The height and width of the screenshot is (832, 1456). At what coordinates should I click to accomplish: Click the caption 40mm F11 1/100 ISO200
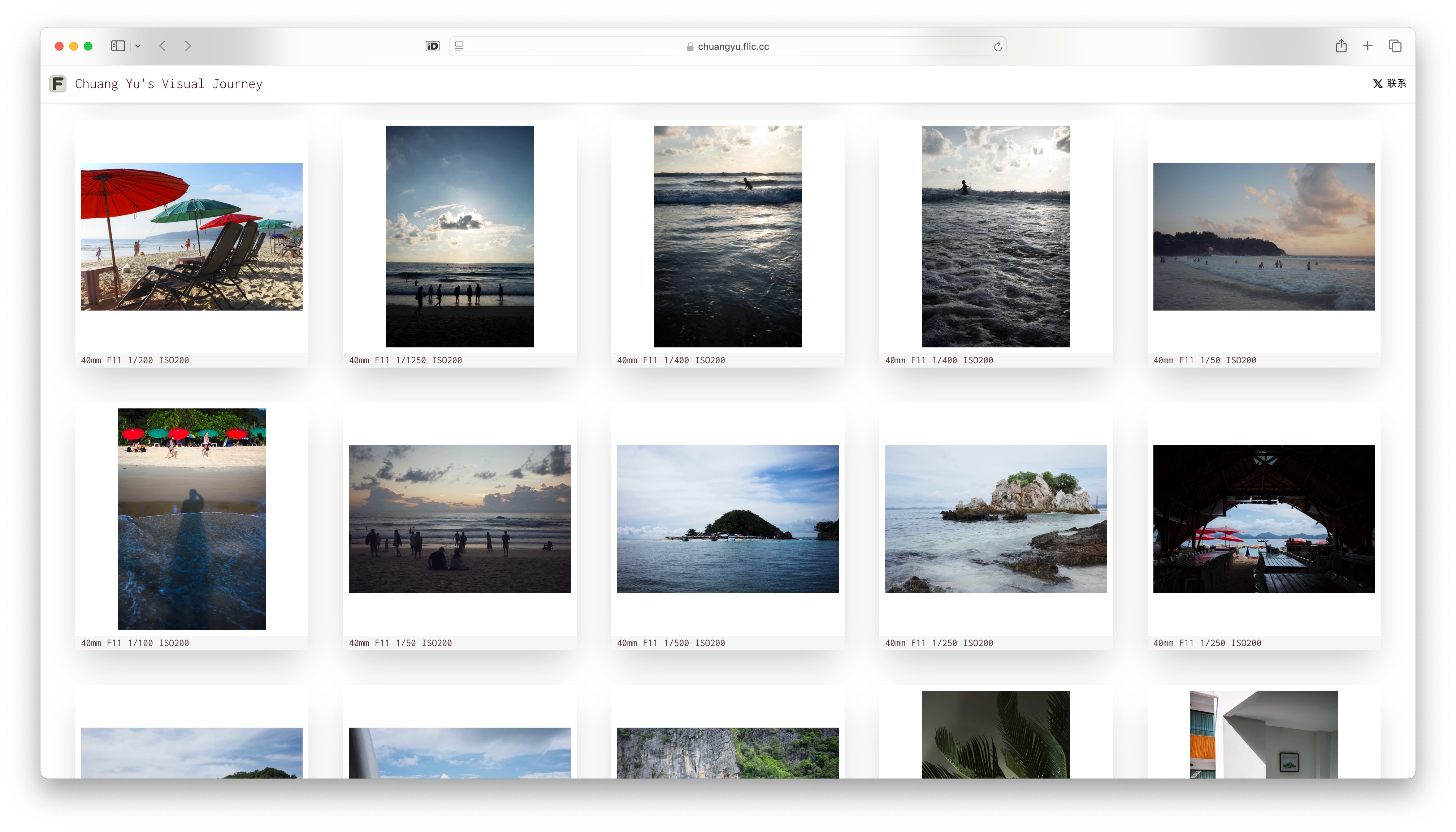[x=135, y=643]
